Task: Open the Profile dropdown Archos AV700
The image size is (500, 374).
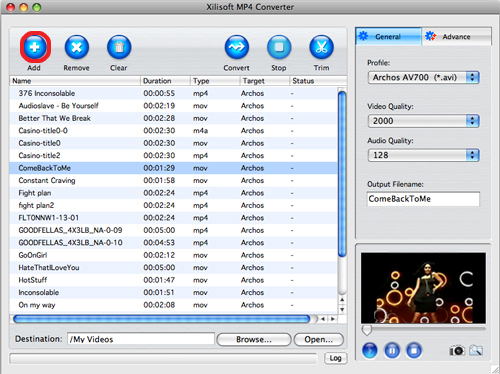Action: point(423,77)
